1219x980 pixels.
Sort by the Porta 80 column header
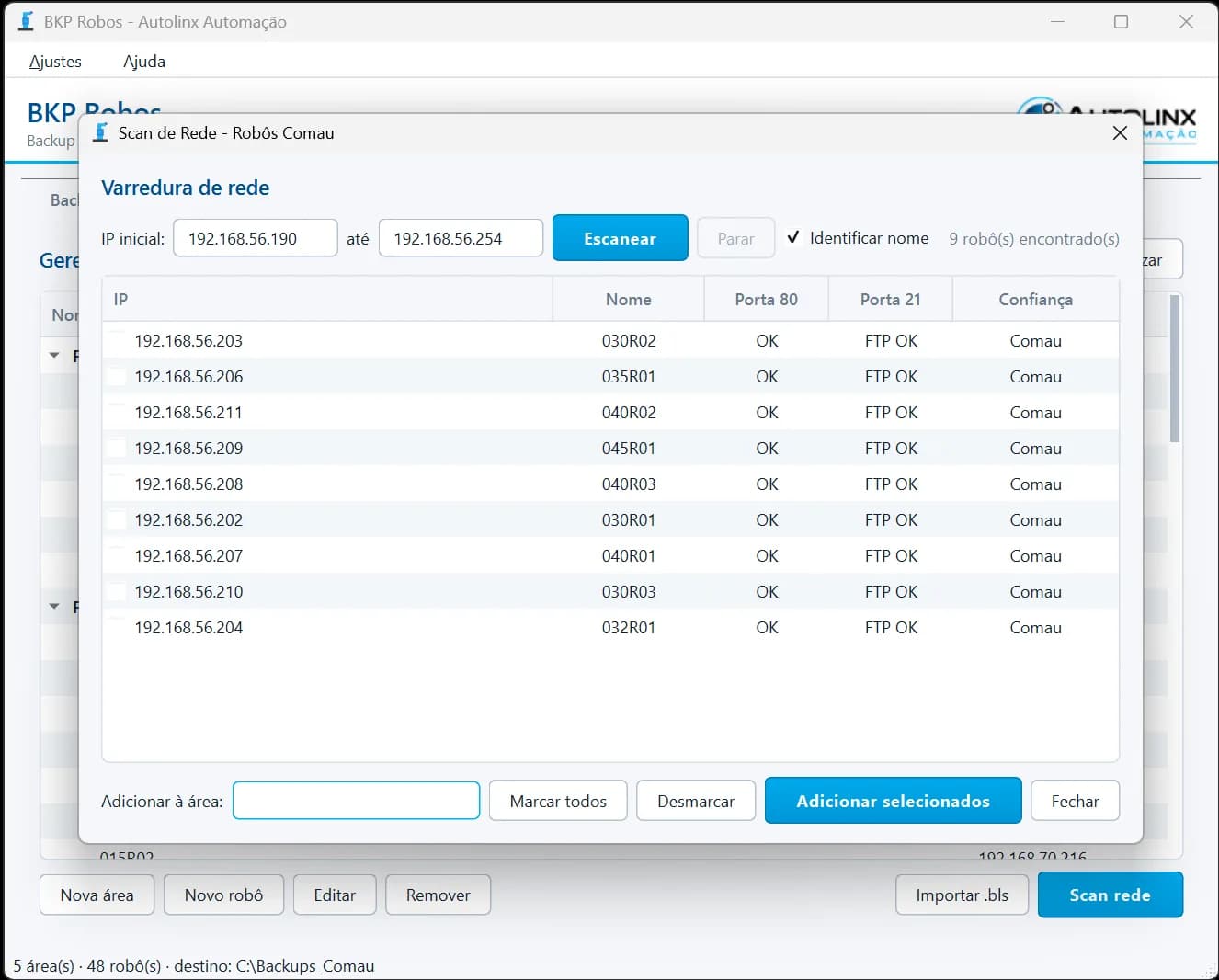[x=766, y=299]
